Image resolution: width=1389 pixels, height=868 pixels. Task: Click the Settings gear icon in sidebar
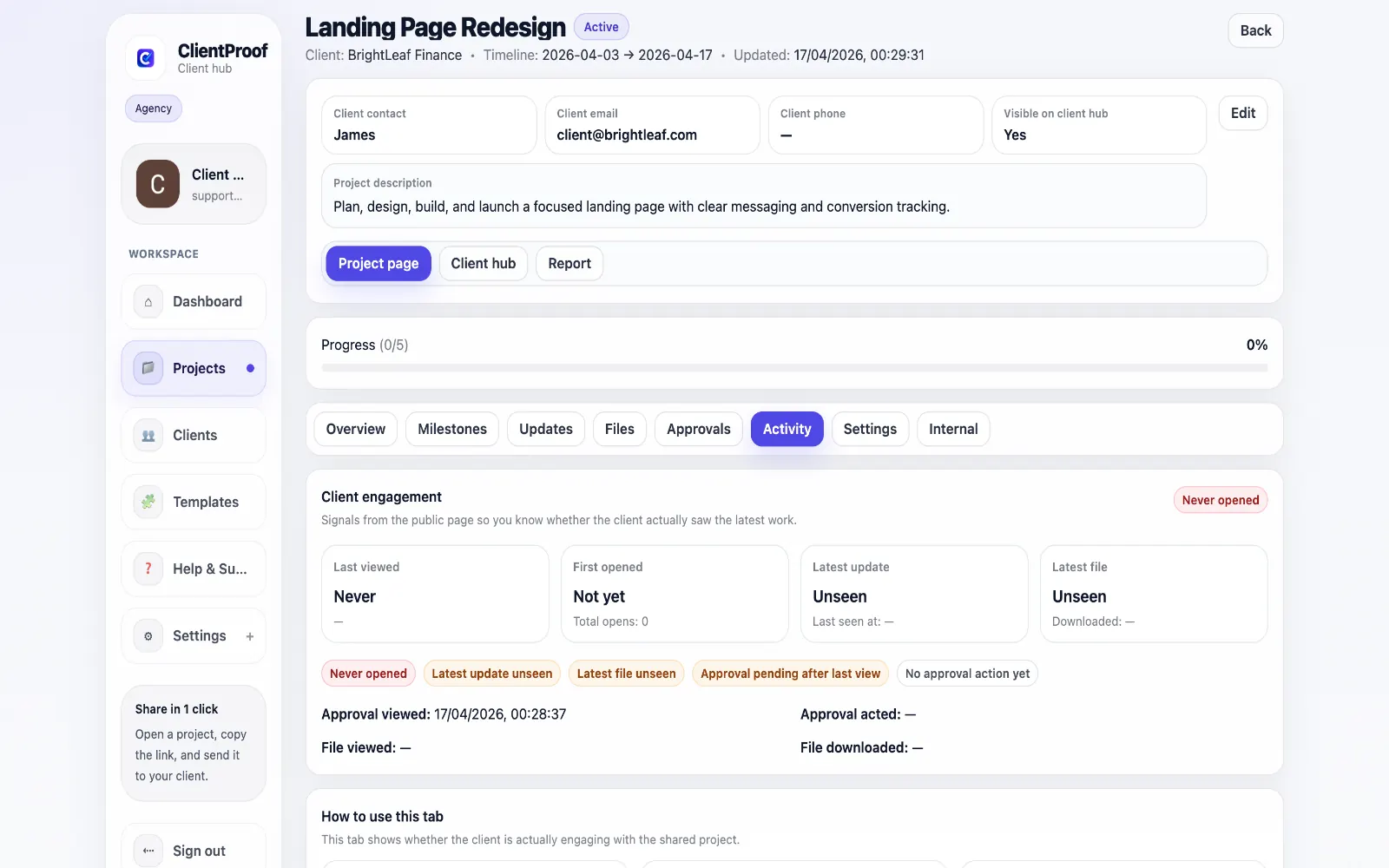pyautogui.click(x=148, y=636)
